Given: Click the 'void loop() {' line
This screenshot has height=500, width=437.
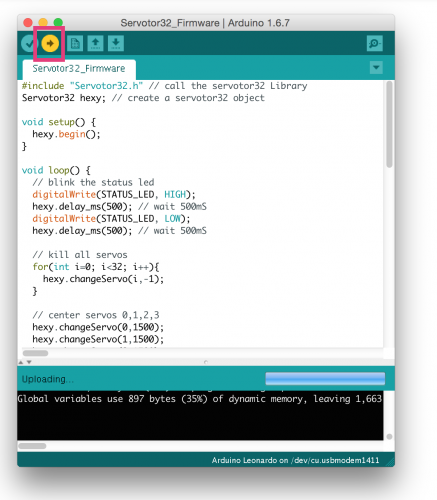Looking at the screenshot, I should click(56, 170).
